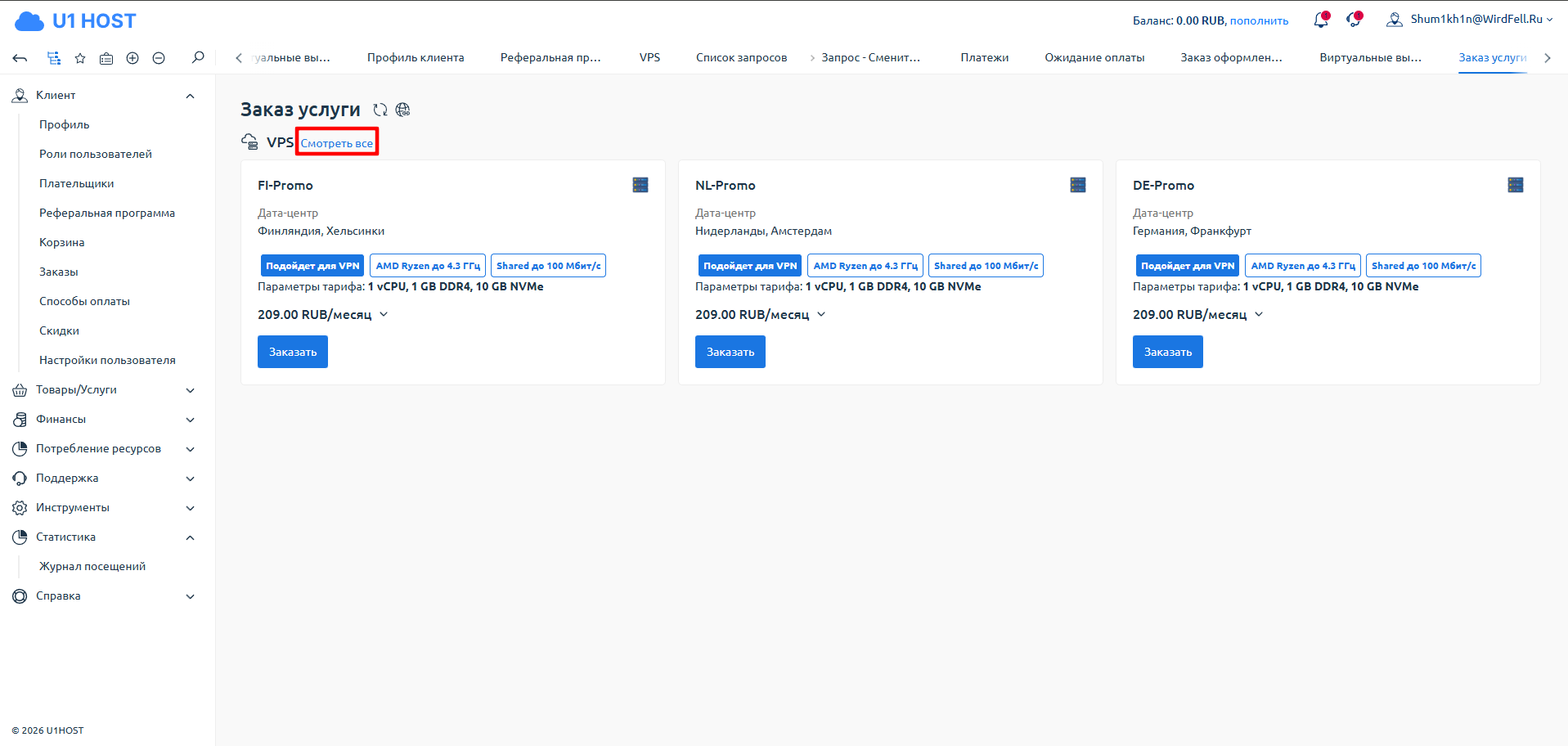The image size is (1568, 746).
Task: Switch to the Список запросов tab
Action: pos(741,57)
